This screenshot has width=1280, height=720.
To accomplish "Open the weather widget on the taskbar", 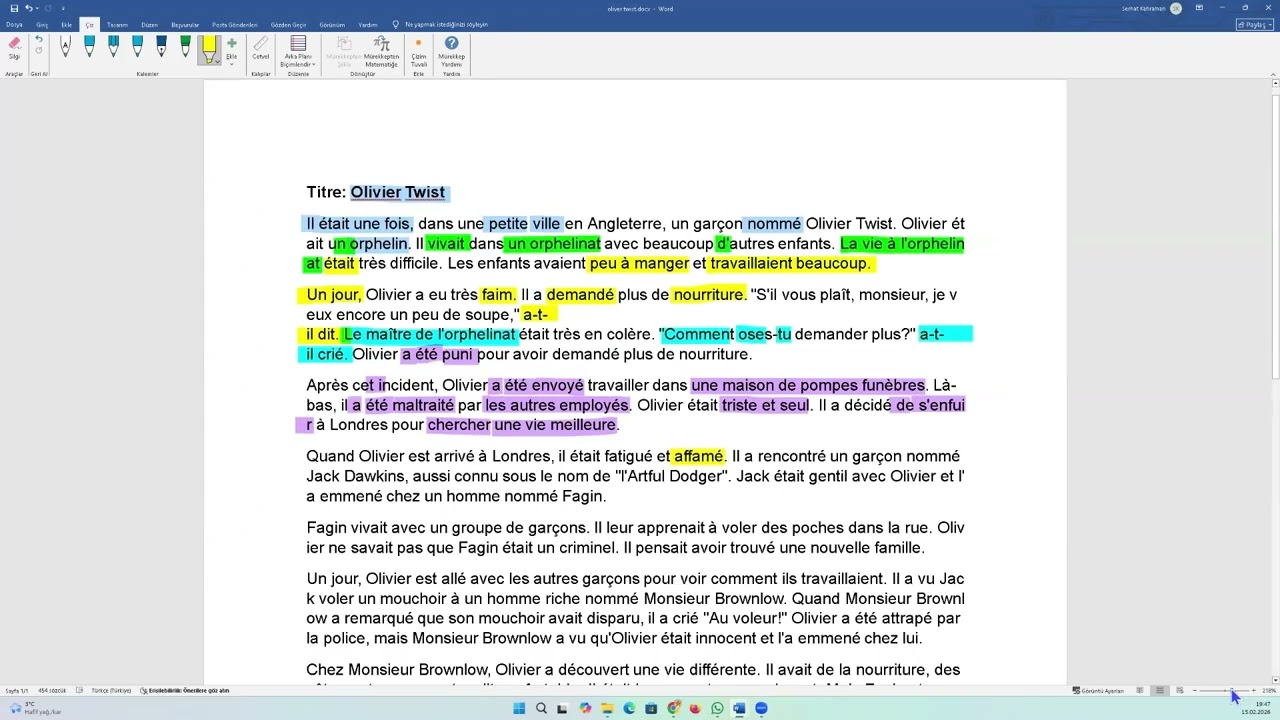I will [x=34, y=708].
